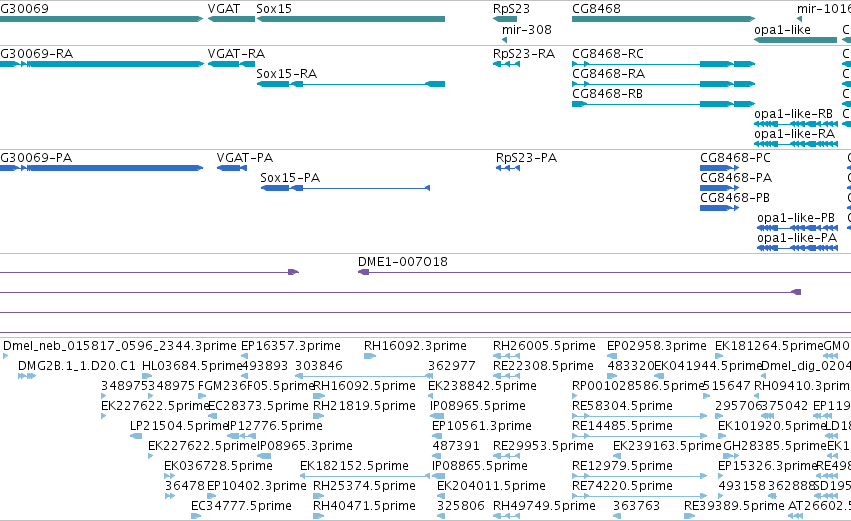This screenshot has height=521, width=851.
Task: Open the G30069-RA transcript feature
Action: (101, 64)
